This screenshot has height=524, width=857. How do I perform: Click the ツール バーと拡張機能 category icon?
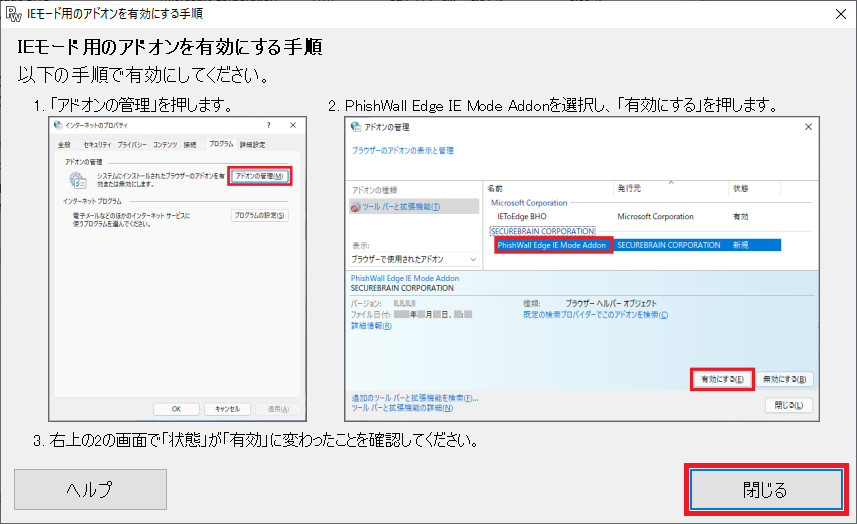point(356,207)
